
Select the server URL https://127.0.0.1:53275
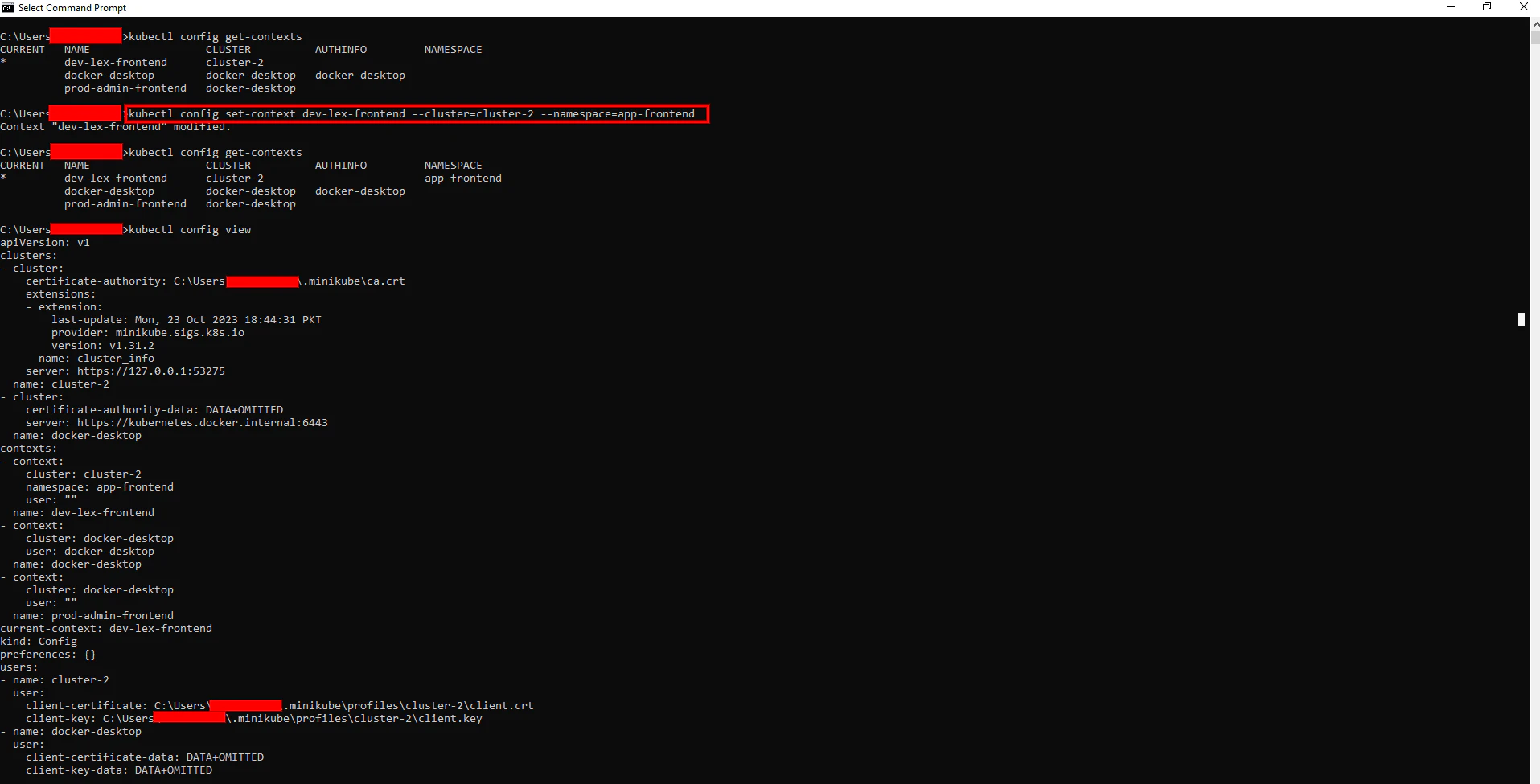click(x=150, y=371)
